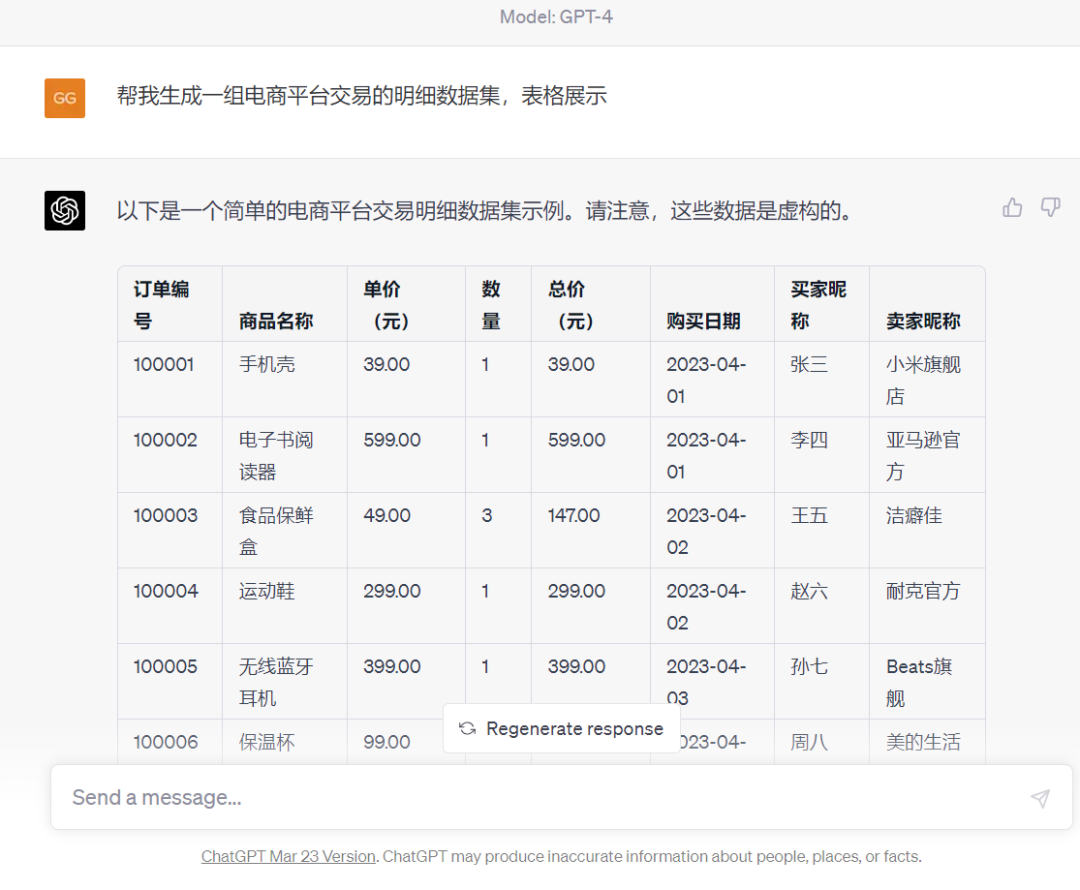Click the orange GG profile badge
Image resolution: width=1080 pixels, height=890 pixels.
point(64,98)
